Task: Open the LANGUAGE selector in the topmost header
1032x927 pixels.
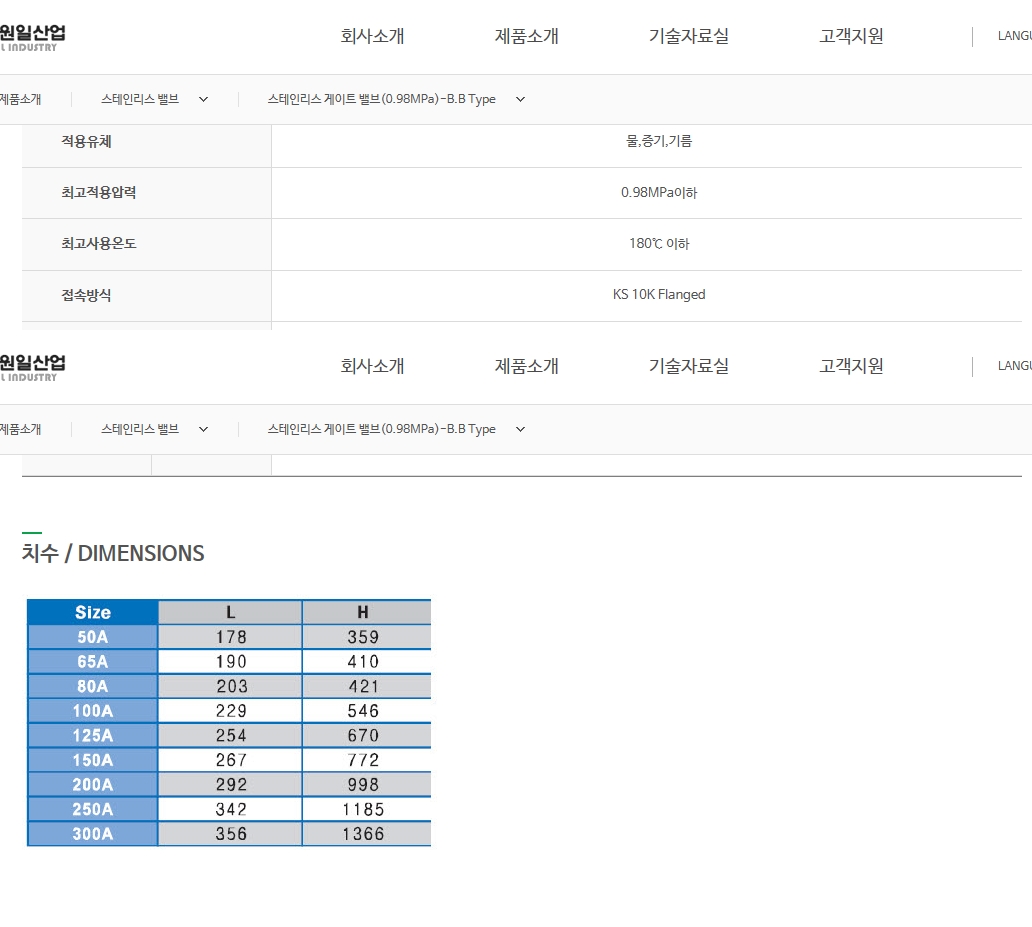Action: [1014, 36]
